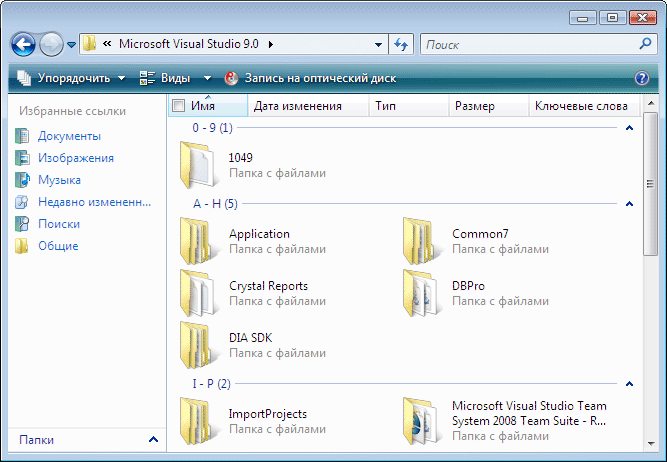Select the 1049 folder icon
Screen dimensions: 667x462
click(x=198, y=165)
